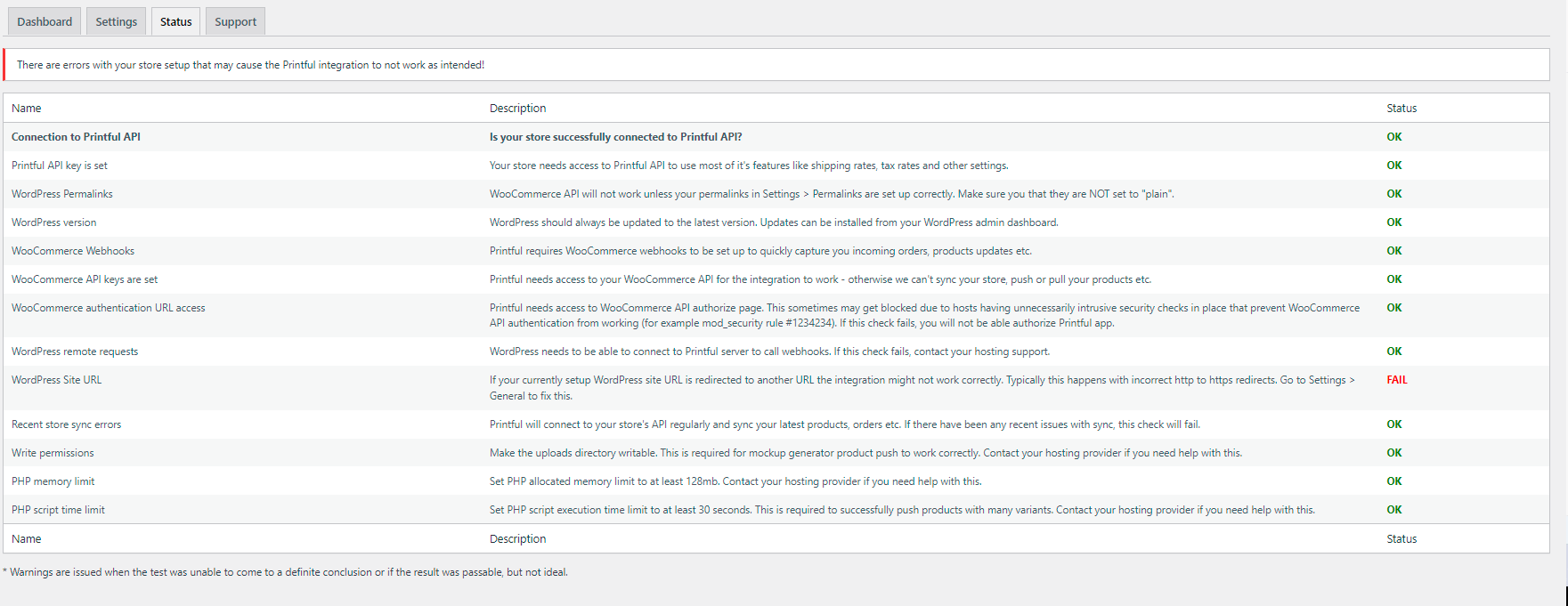Click the Write permissions row name

(x=53, y=453)
